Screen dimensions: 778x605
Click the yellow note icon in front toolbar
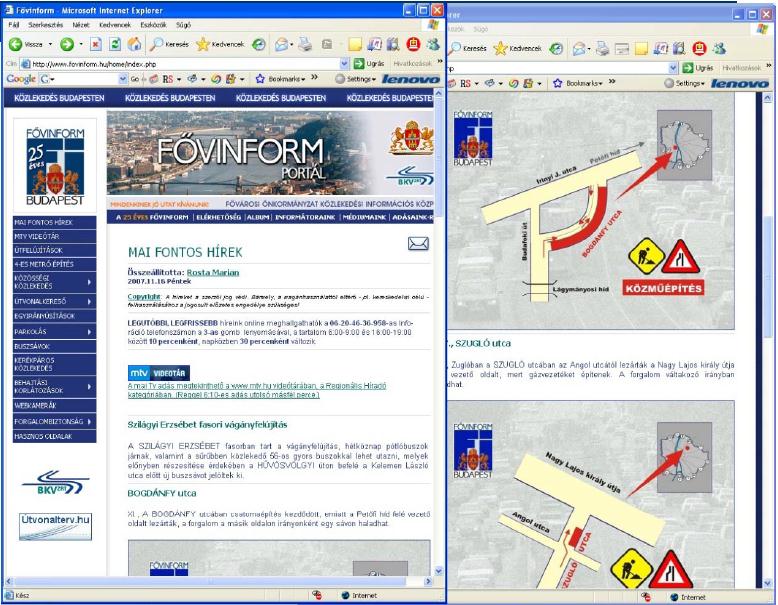coord(355,45)
